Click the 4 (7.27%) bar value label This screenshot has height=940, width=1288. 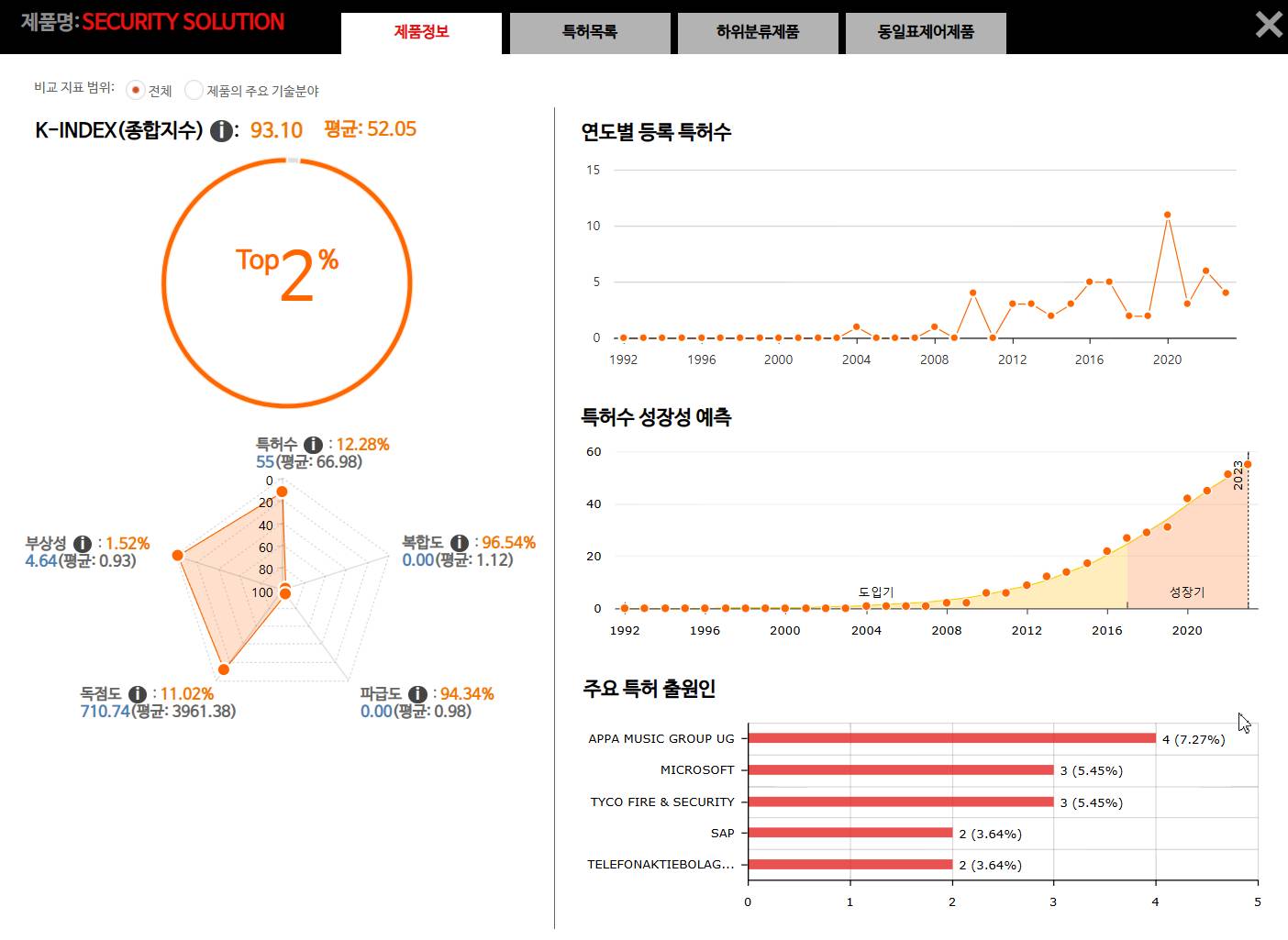1194,739
